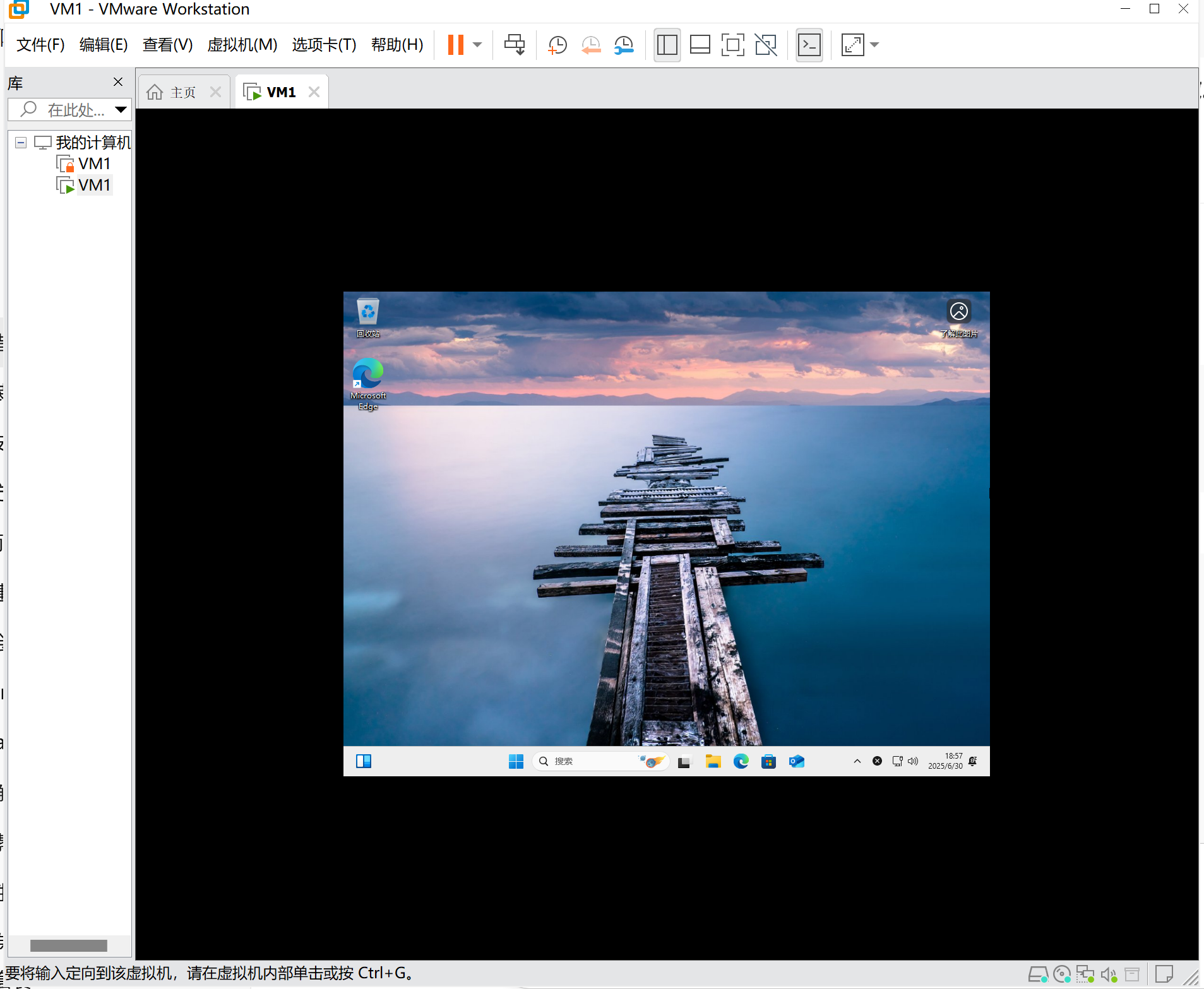
Task: Pause the virtual machine with the orange button
Action: (455, 45)
